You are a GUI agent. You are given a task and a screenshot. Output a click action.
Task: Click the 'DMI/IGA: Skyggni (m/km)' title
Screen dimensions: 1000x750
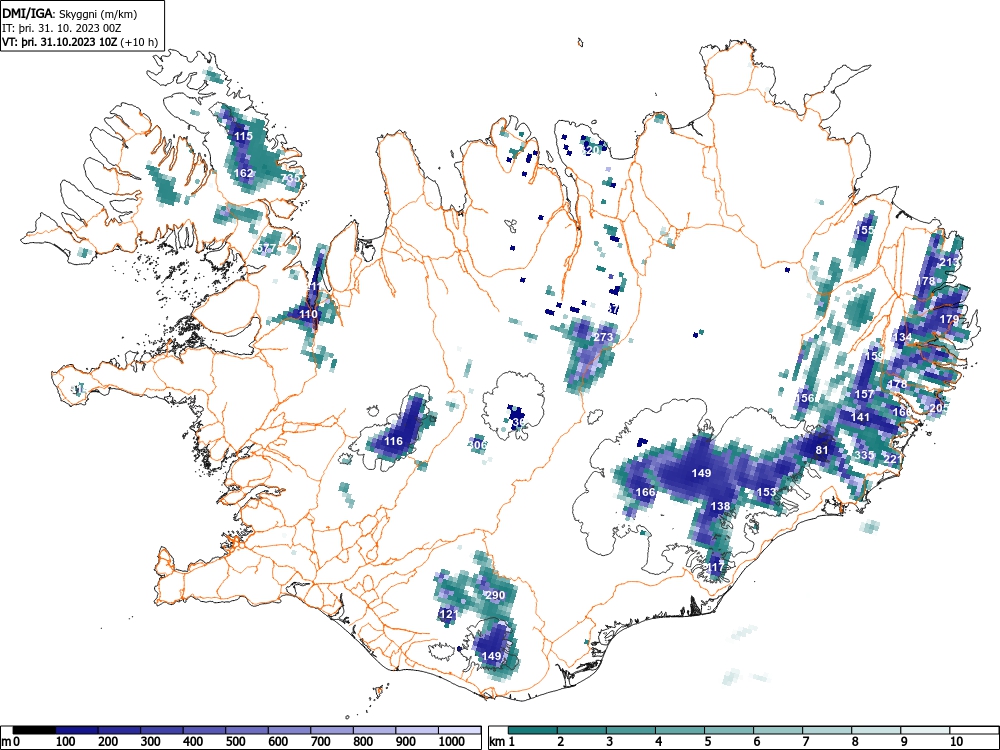(x=70, y=13)
